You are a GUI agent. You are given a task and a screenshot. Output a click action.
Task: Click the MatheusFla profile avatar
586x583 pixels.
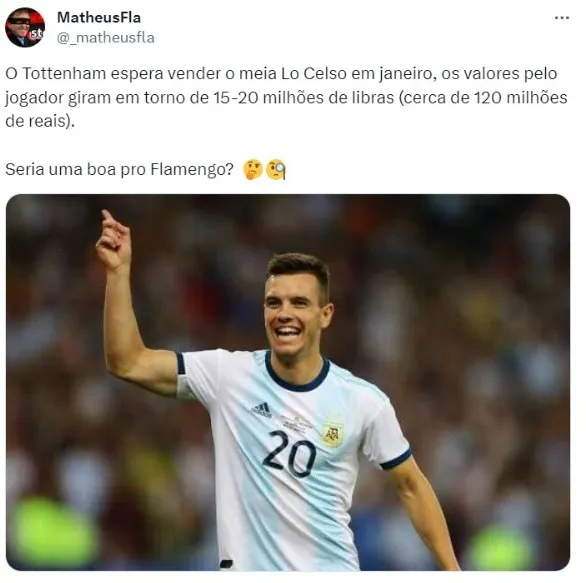25,27
